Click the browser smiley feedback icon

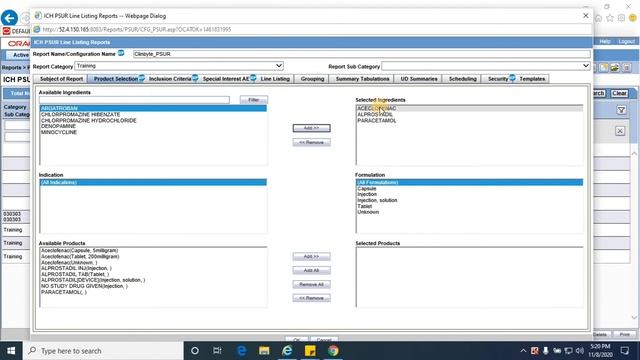pyautogui.click(x=633, y=18)
